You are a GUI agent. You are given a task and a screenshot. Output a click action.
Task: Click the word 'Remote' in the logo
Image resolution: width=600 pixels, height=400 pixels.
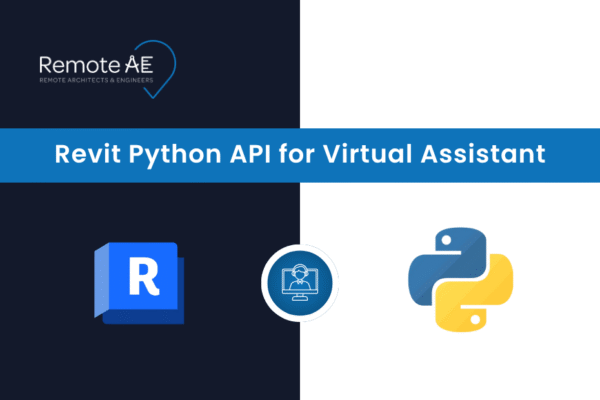coord(74,63)
